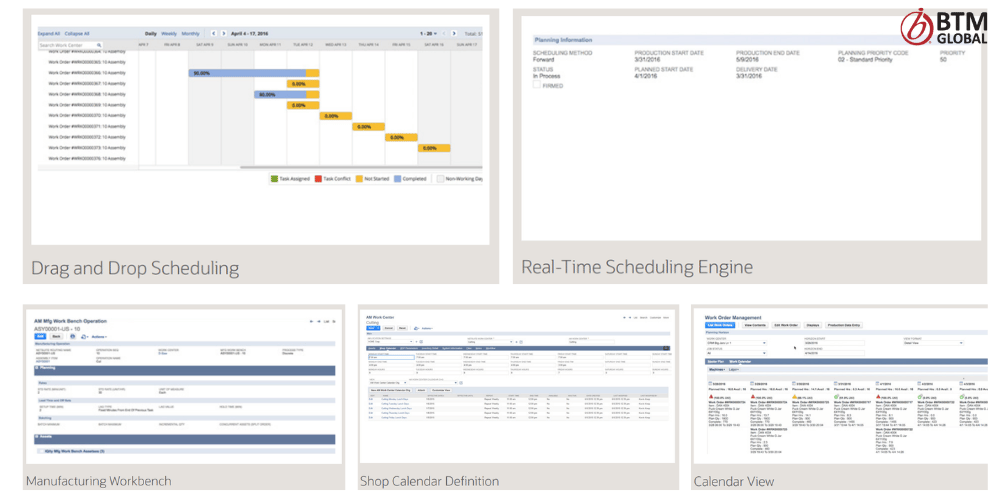Viewport: 1000px width, 500px height.
Task: Click the Not Started yellow legend swatch
Action: click(x=359, y=179)
